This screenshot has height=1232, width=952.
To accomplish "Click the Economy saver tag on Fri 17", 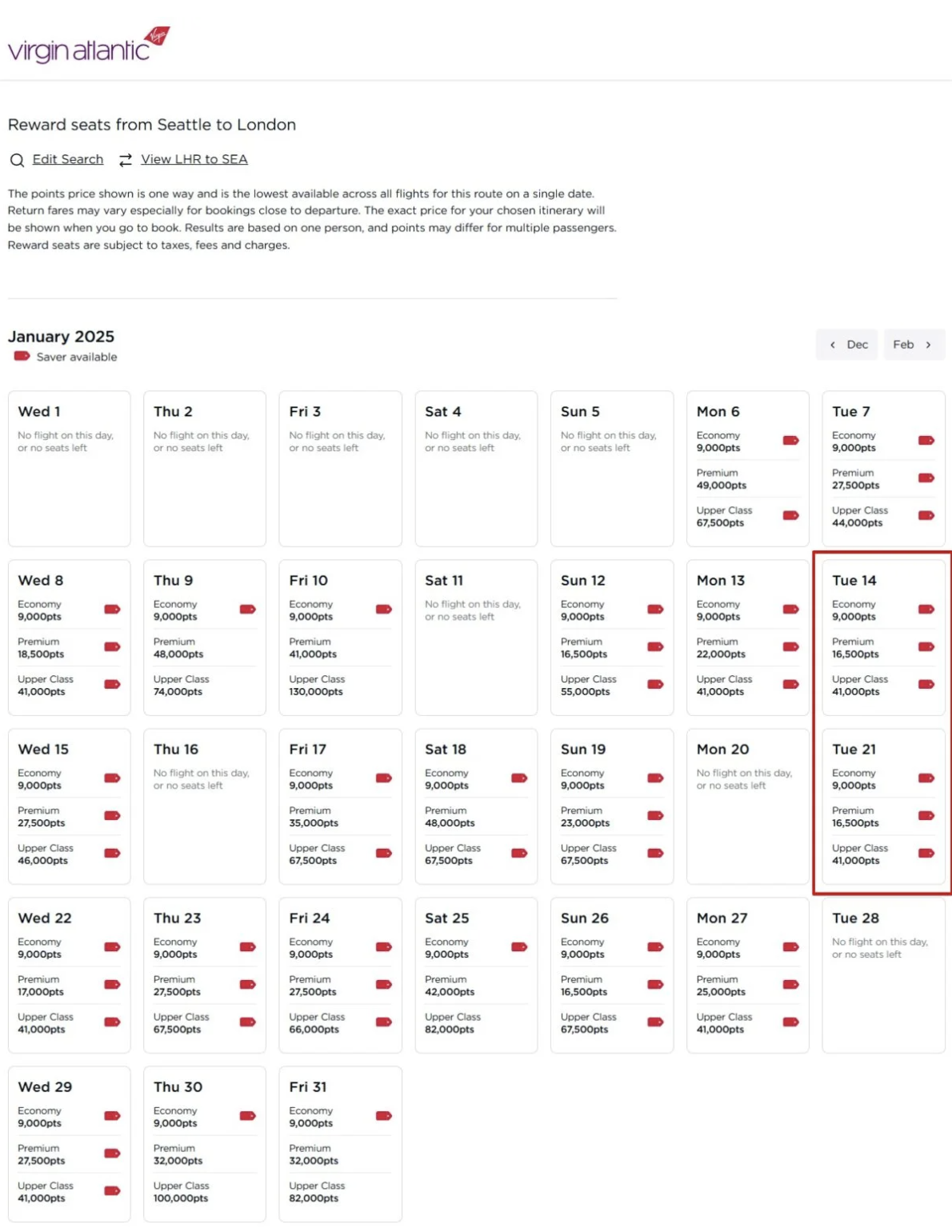I will [384, 778].
